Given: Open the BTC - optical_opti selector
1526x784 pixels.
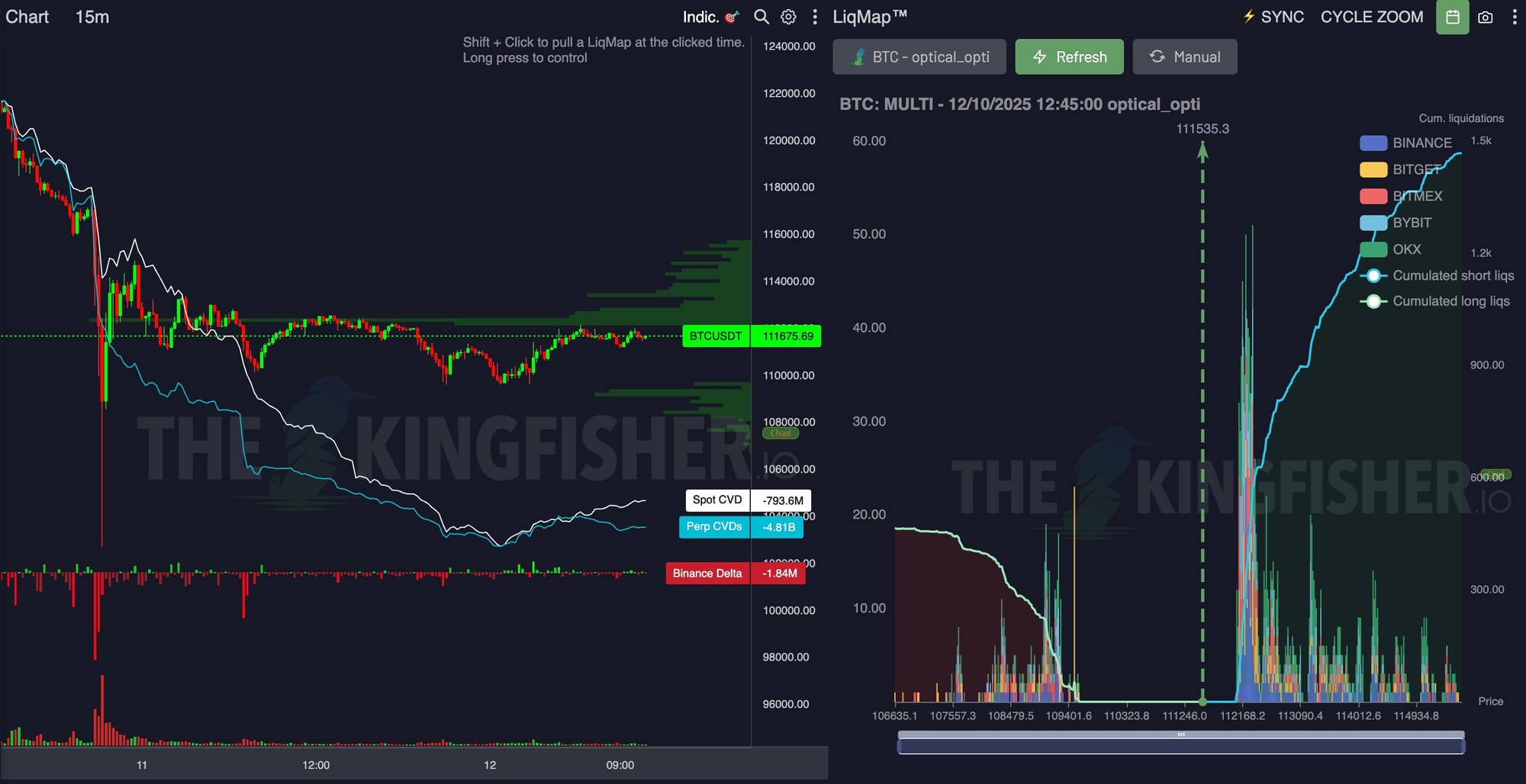Looking at the screenshot, I should (919, 57).
